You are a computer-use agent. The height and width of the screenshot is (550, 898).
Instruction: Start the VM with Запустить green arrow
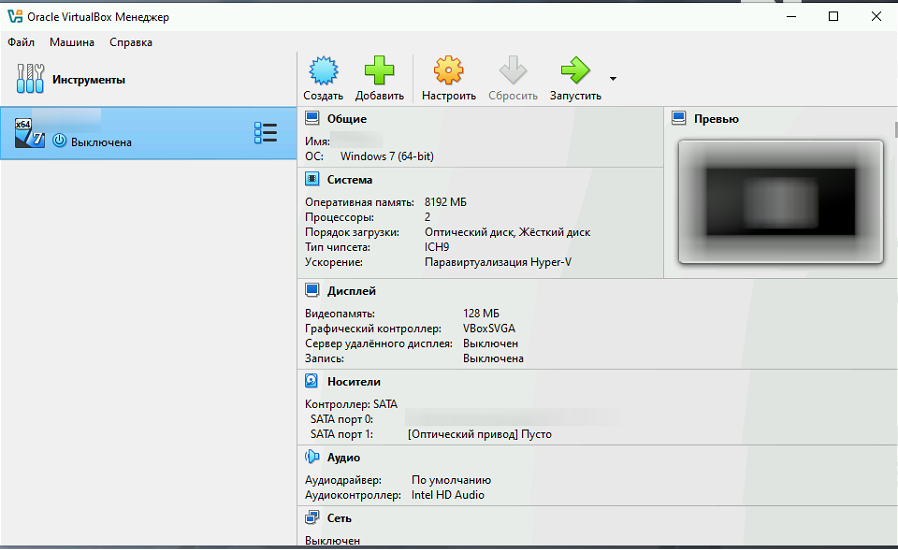click(575, 71)
